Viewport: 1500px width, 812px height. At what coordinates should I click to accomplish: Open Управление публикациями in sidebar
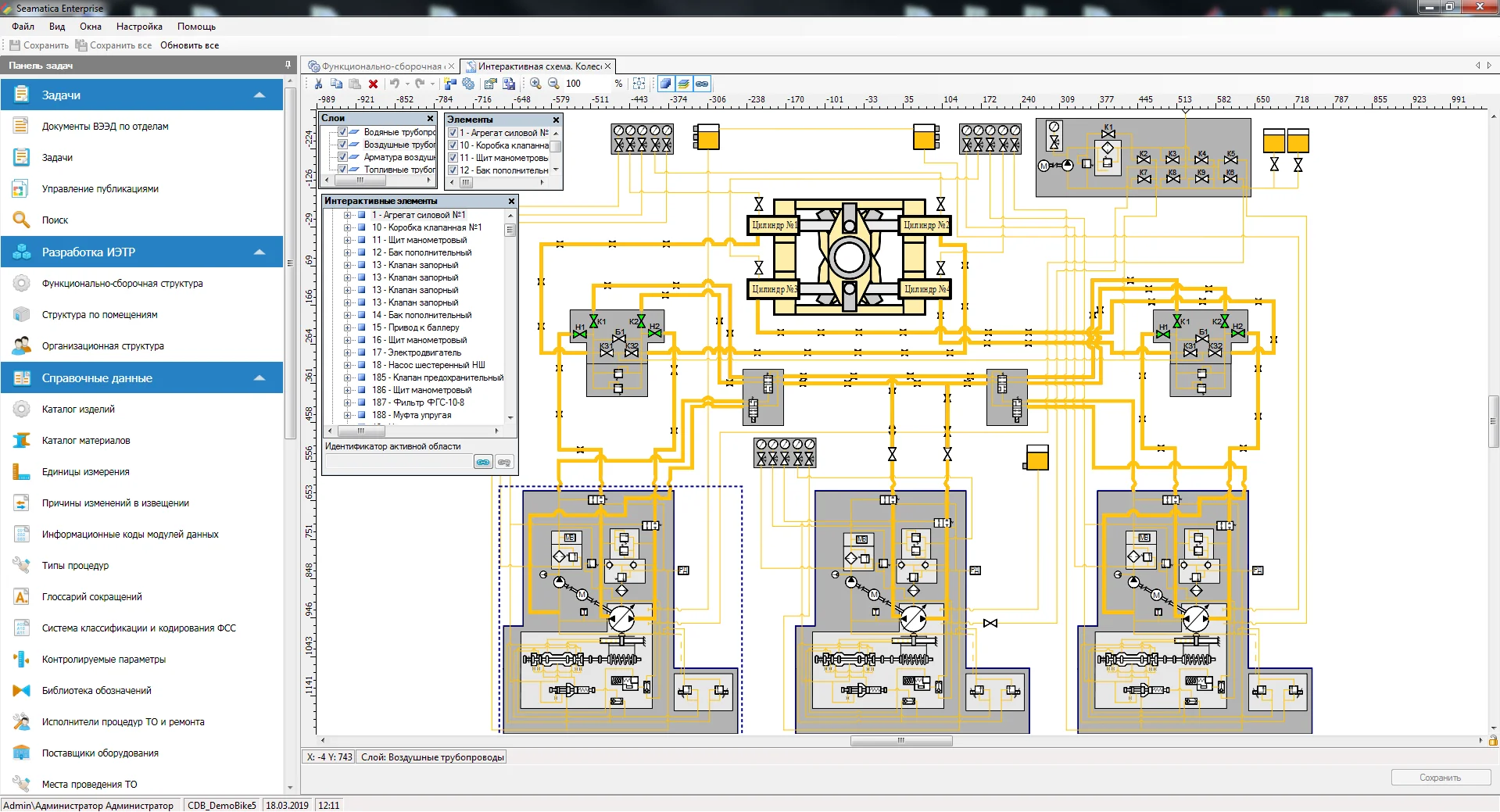pyautogui.click(x=100, y=188)
